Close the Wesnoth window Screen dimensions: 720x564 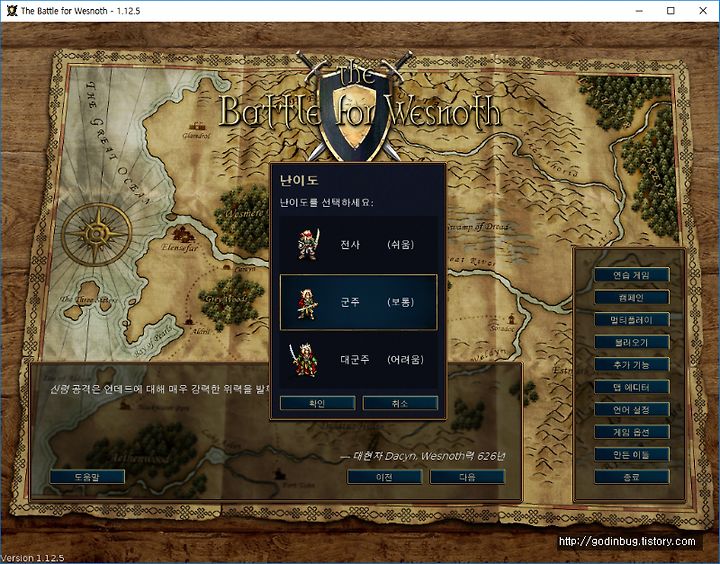pos(703,11)
